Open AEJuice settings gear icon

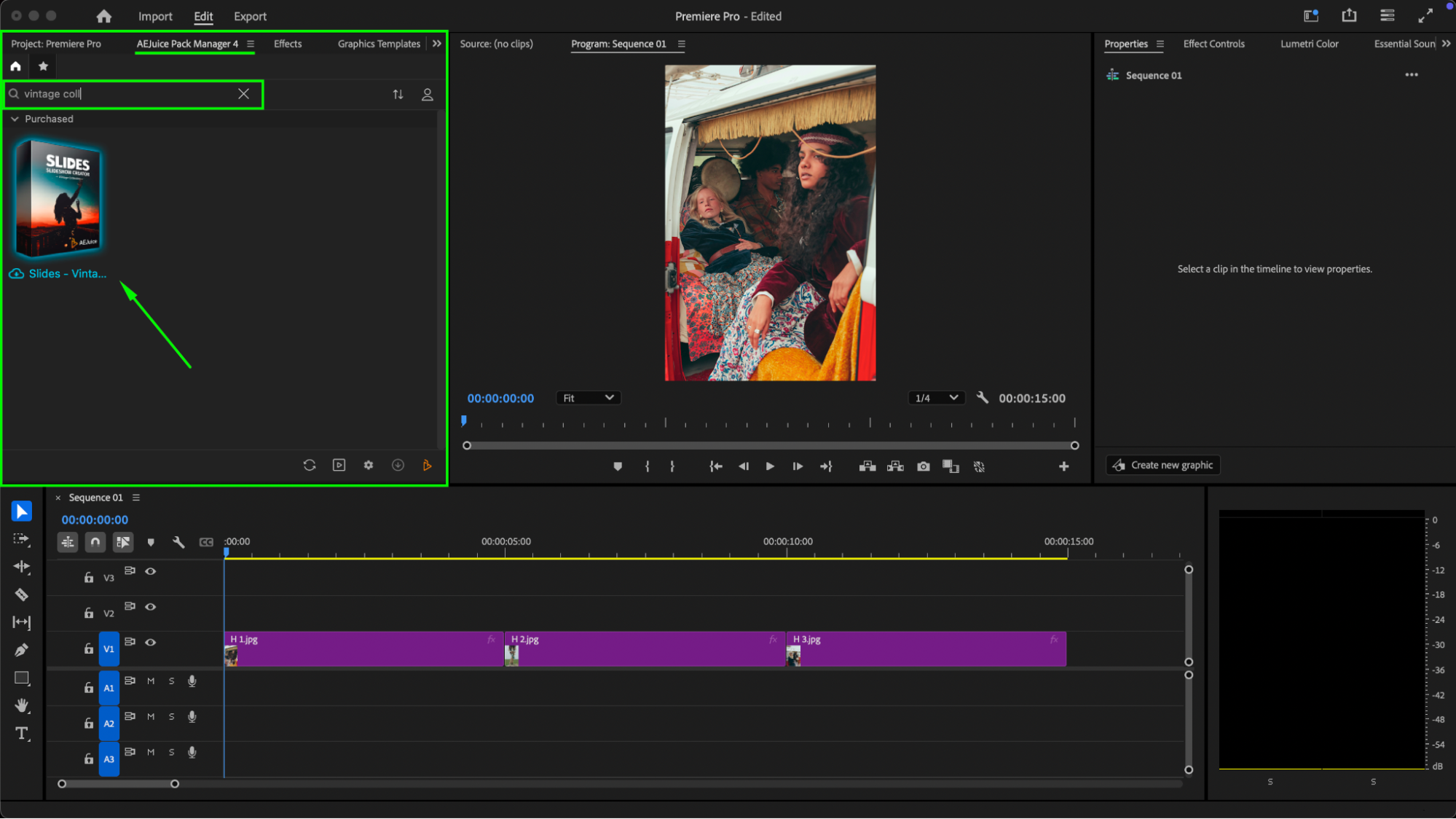click(369, 465)
